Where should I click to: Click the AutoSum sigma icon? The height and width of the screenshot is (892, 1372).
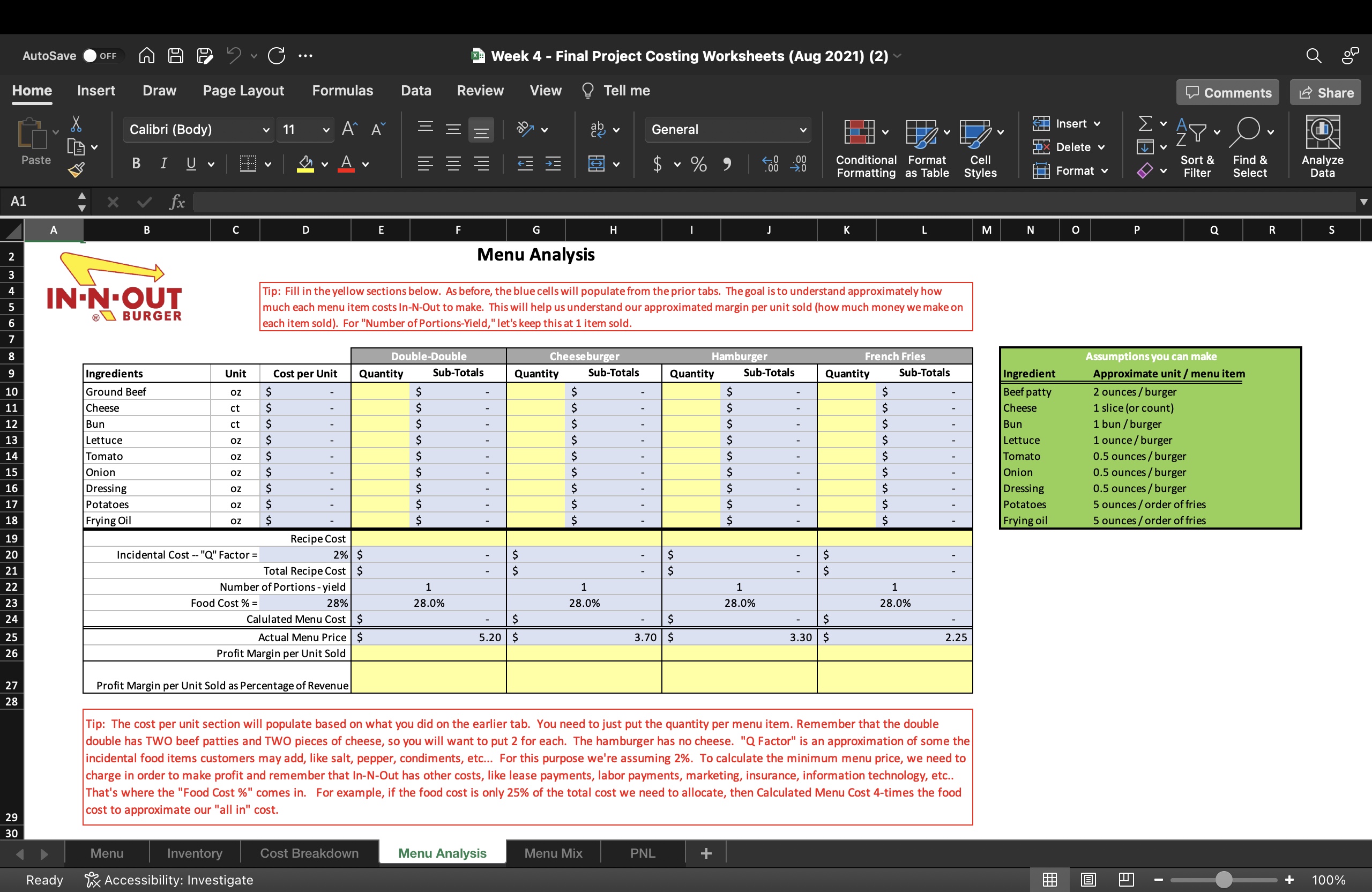[1145, 123]
